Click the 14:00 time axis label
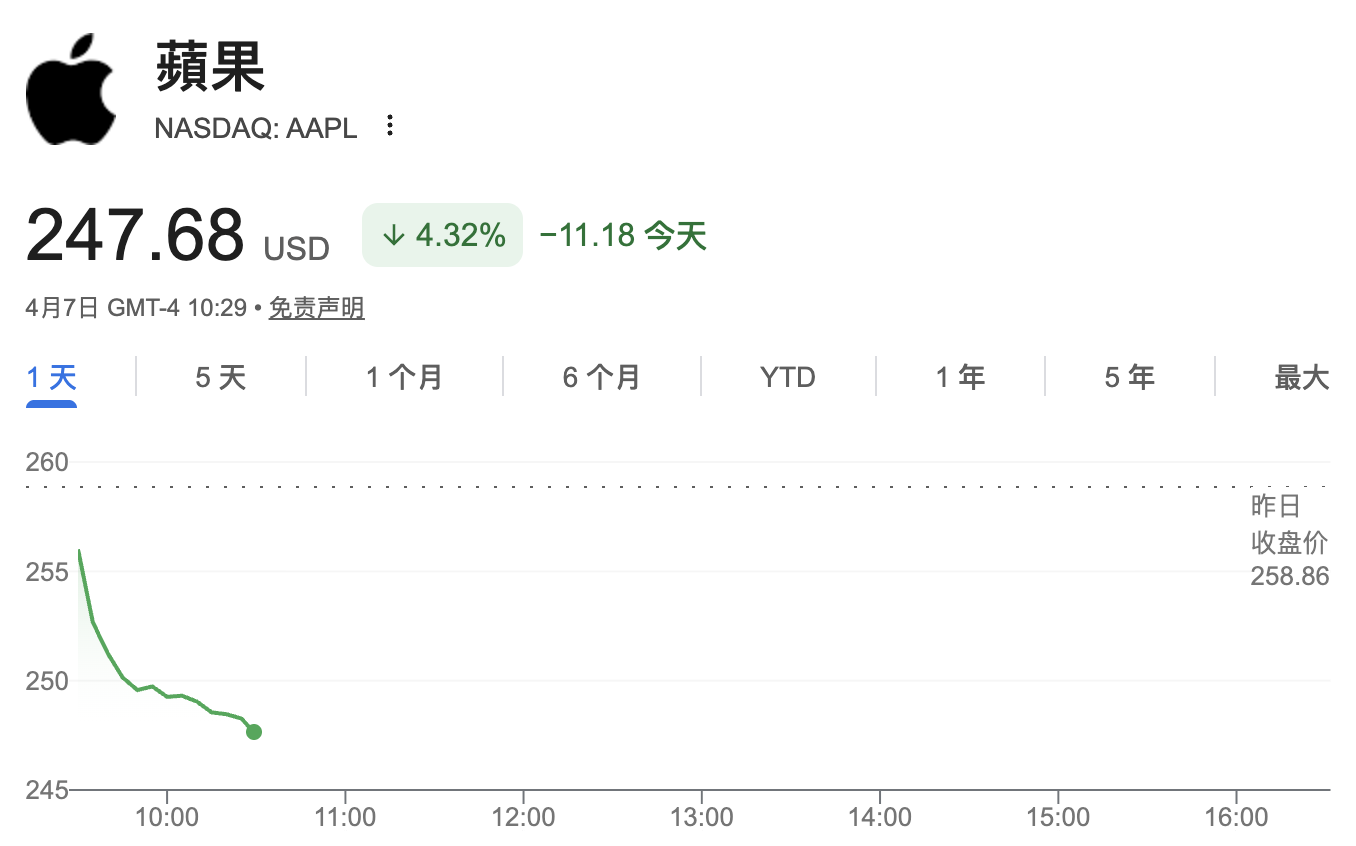 pyautogui.click(x=880, y=818)
